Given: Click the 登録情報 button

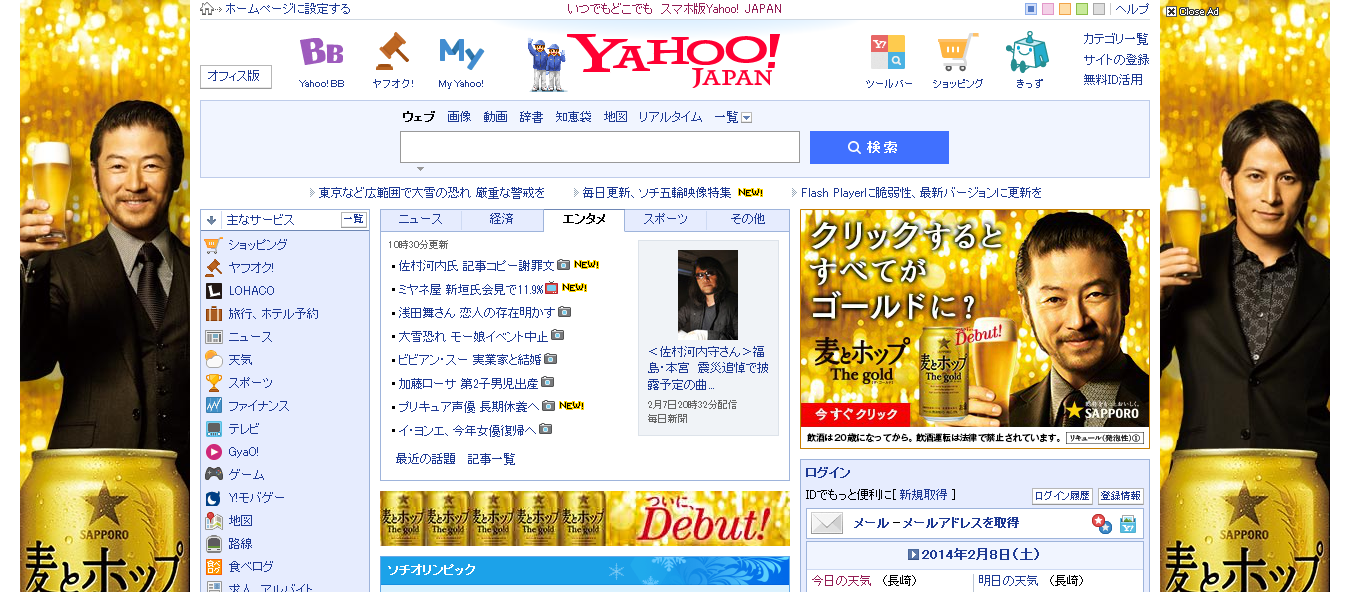Looking at the screenshot, I should [1121, 496].
